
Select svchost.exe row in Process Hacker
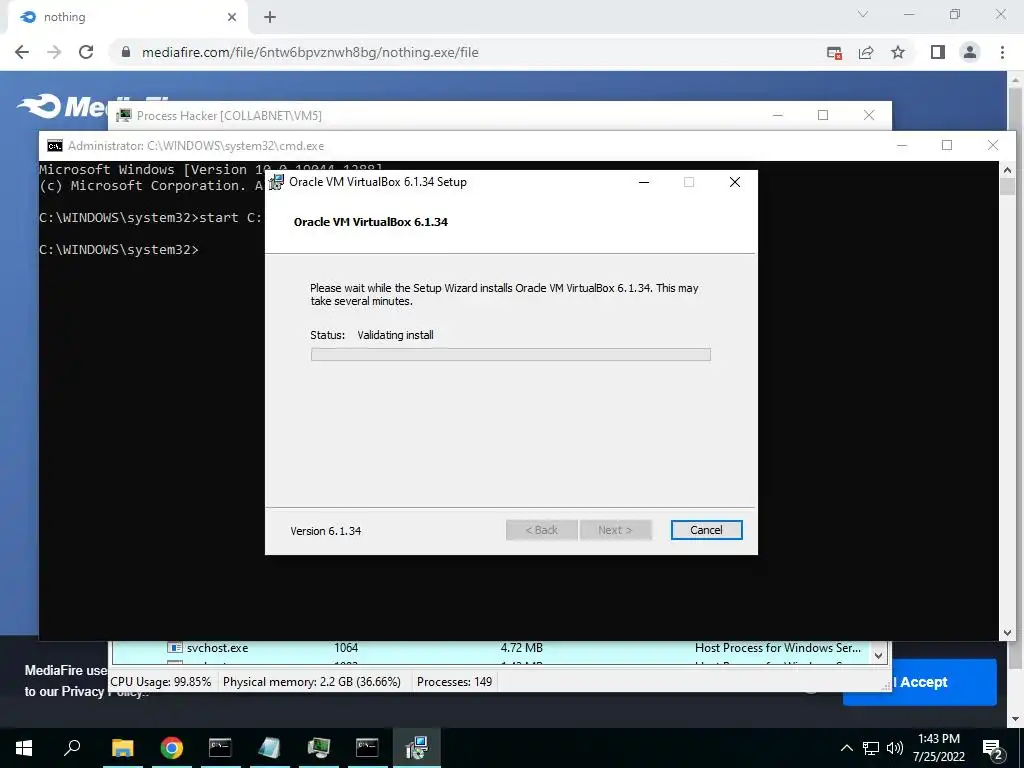(x=491, y=648)
